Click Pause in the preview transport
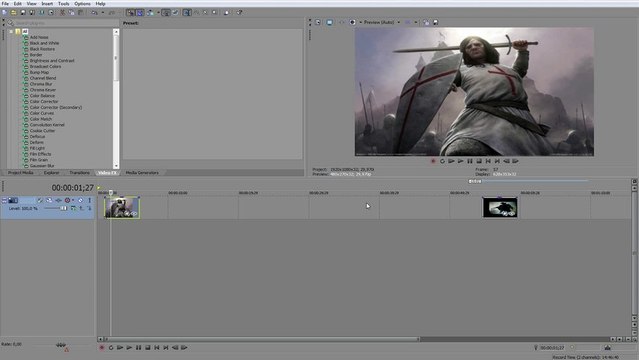 469,161
